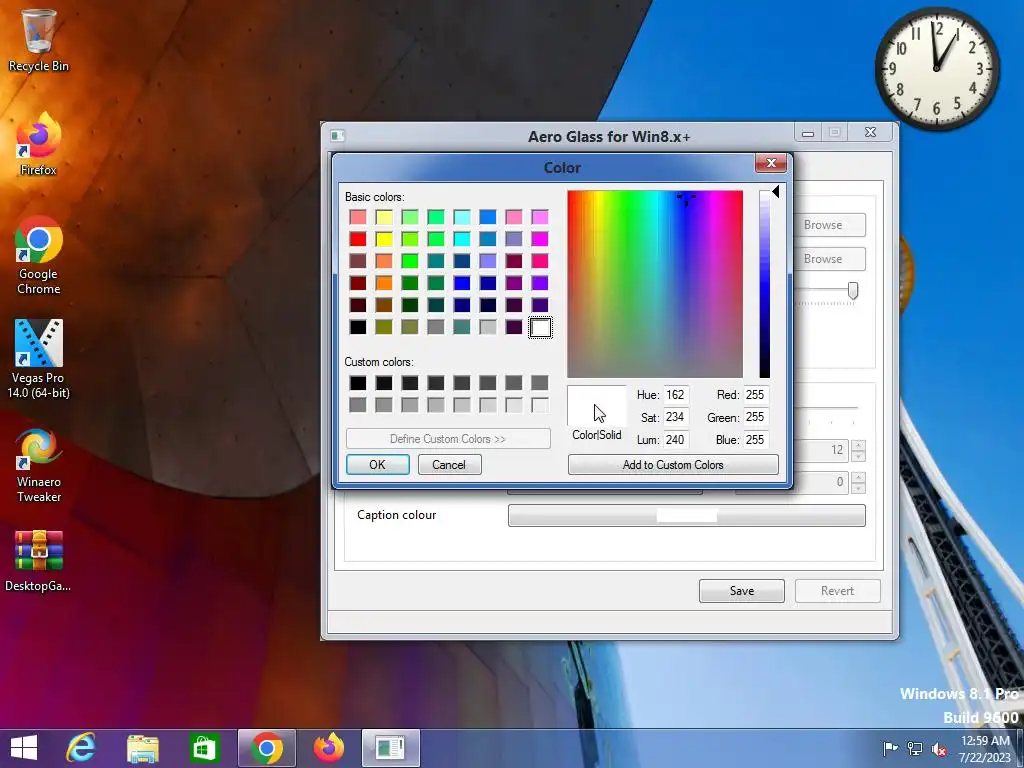1024x768 pixels.
Task: Open Google Chrome desktop shortcut
Action: click(38, 255)
